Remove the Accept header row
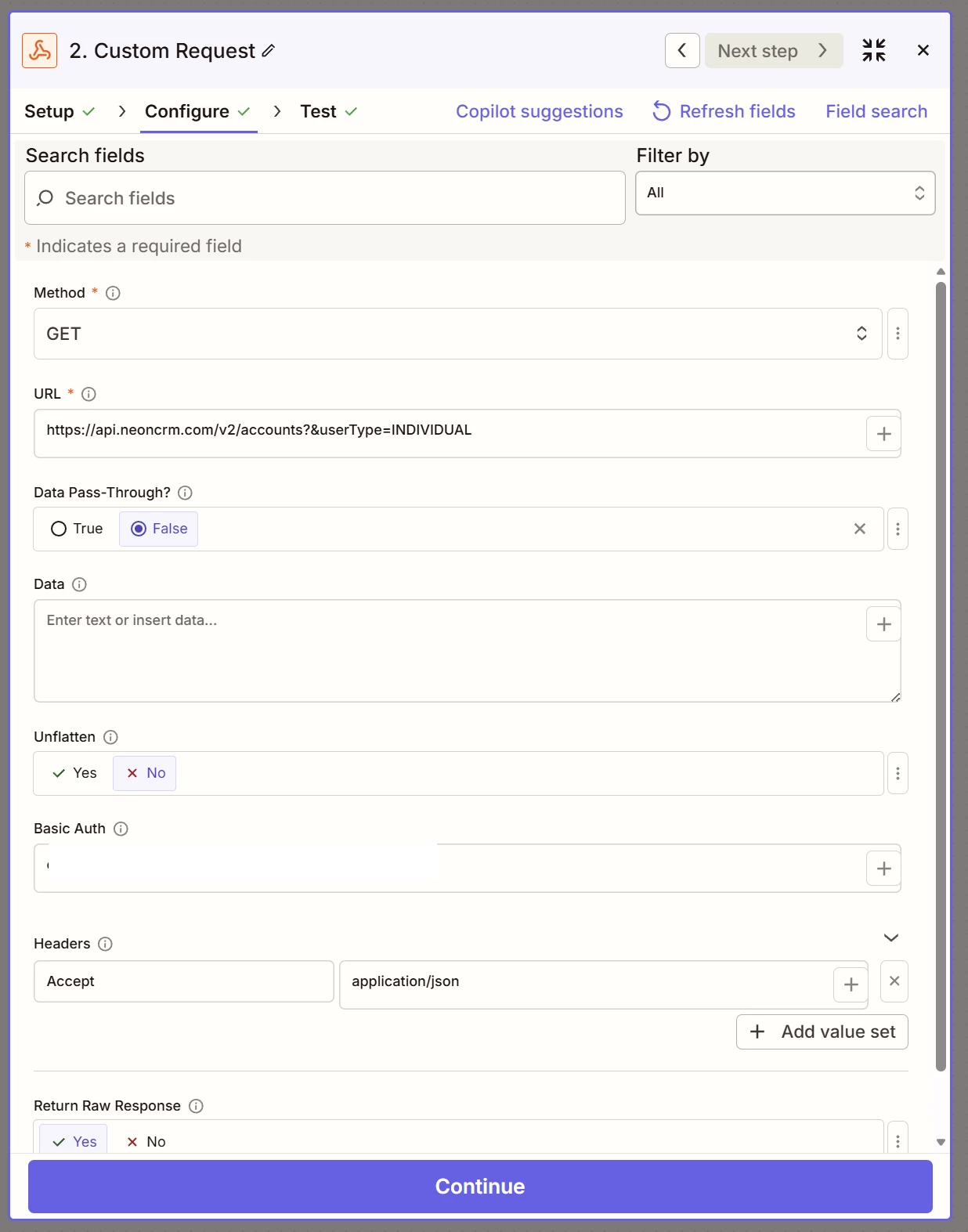Image resolution: width=968 pixels, height=1232 pixels. coord(894,981)
